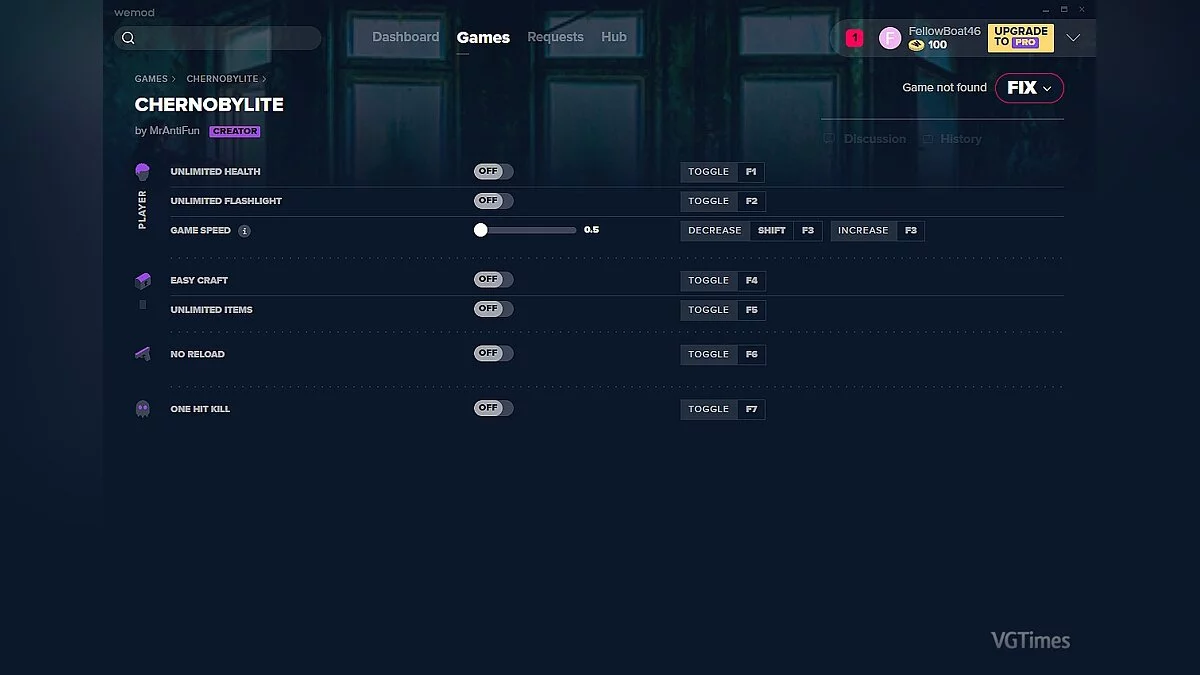This screenshot has width=1200, height=675.
Task: Click the weapon gun category icon
Action: [x=142, y=354]
